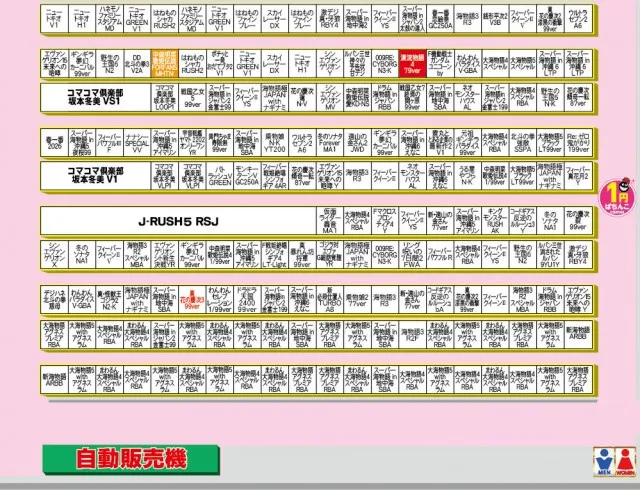The image size is (640, 490).
Task: Select the 海物語3 R2F cell
Action: 412,334
